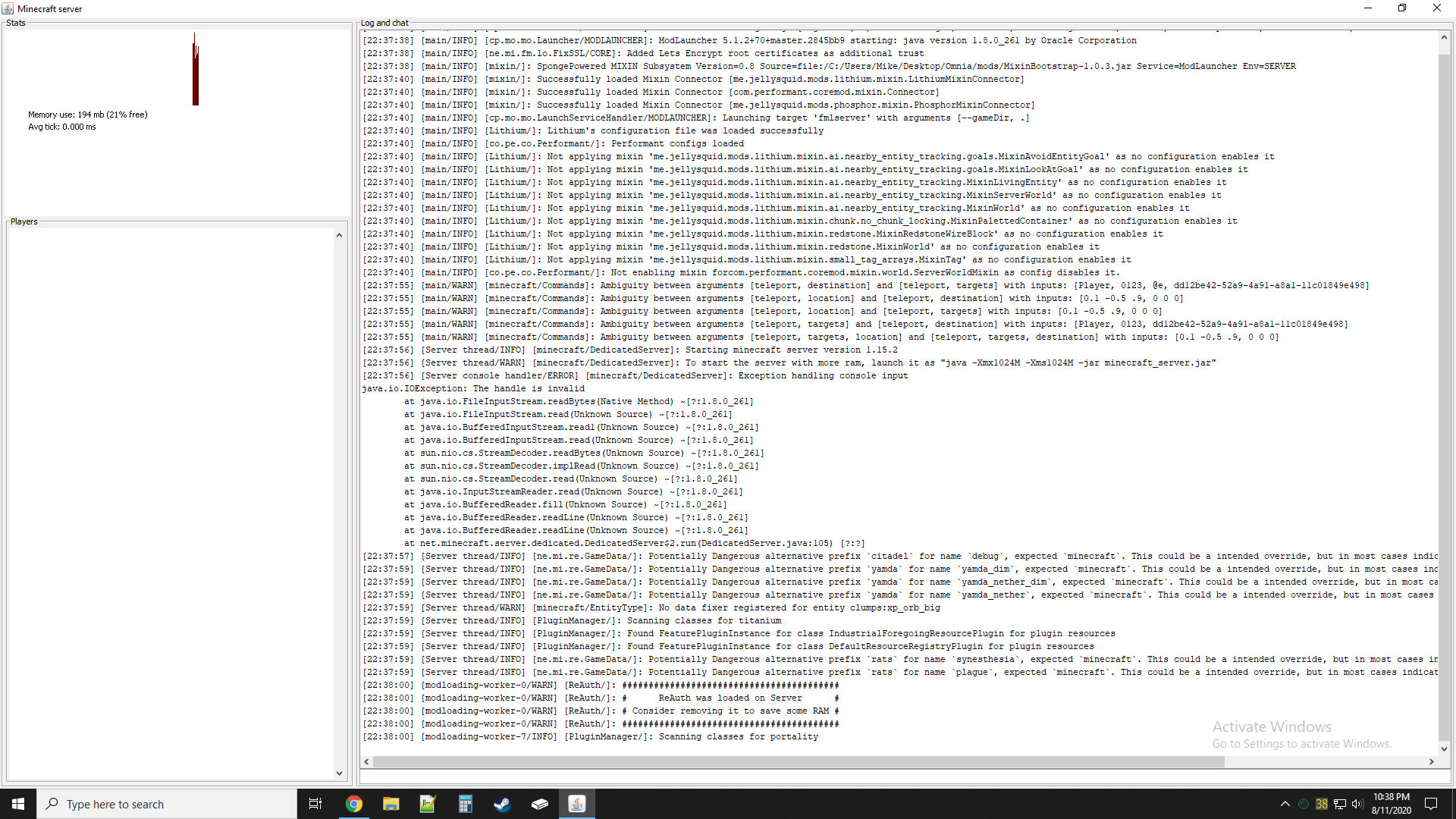Click the 'No data fixer registered for entity clumps:xp_orb_big' line

pos(651,607)
